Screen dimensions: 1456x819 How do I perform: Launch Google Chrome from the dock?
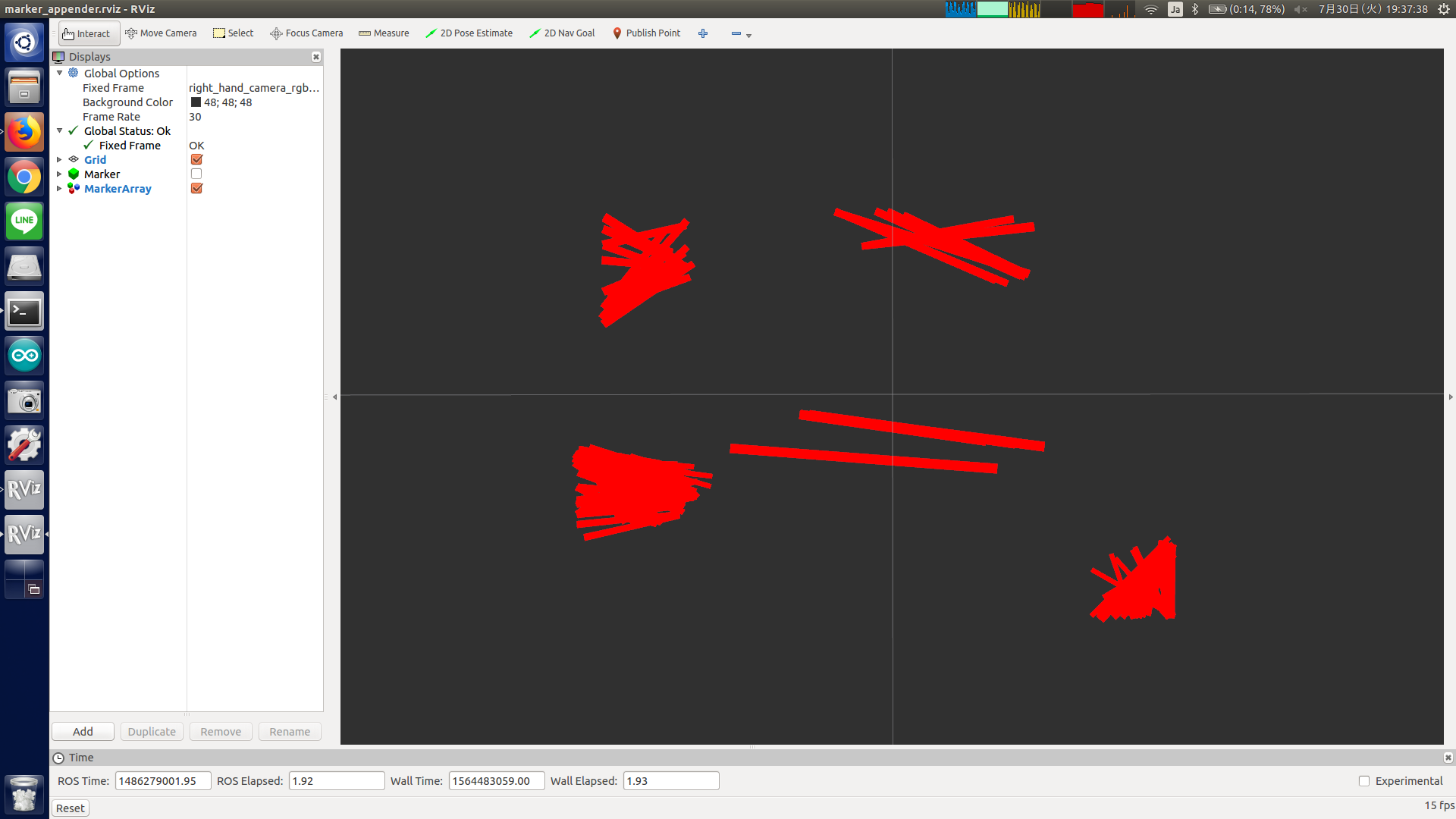pyautogui.click(x=24, y=177)
